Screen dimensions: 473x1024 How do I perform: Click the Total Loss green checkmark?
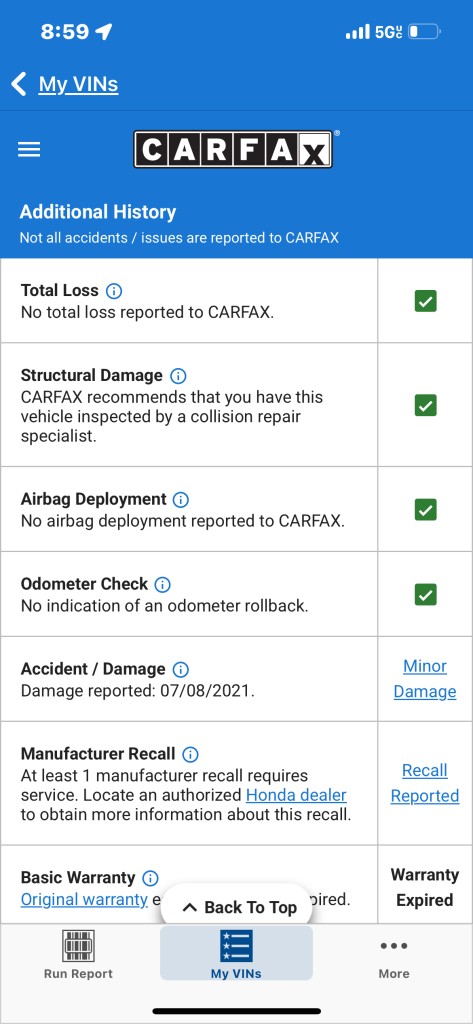coord(425,301)
